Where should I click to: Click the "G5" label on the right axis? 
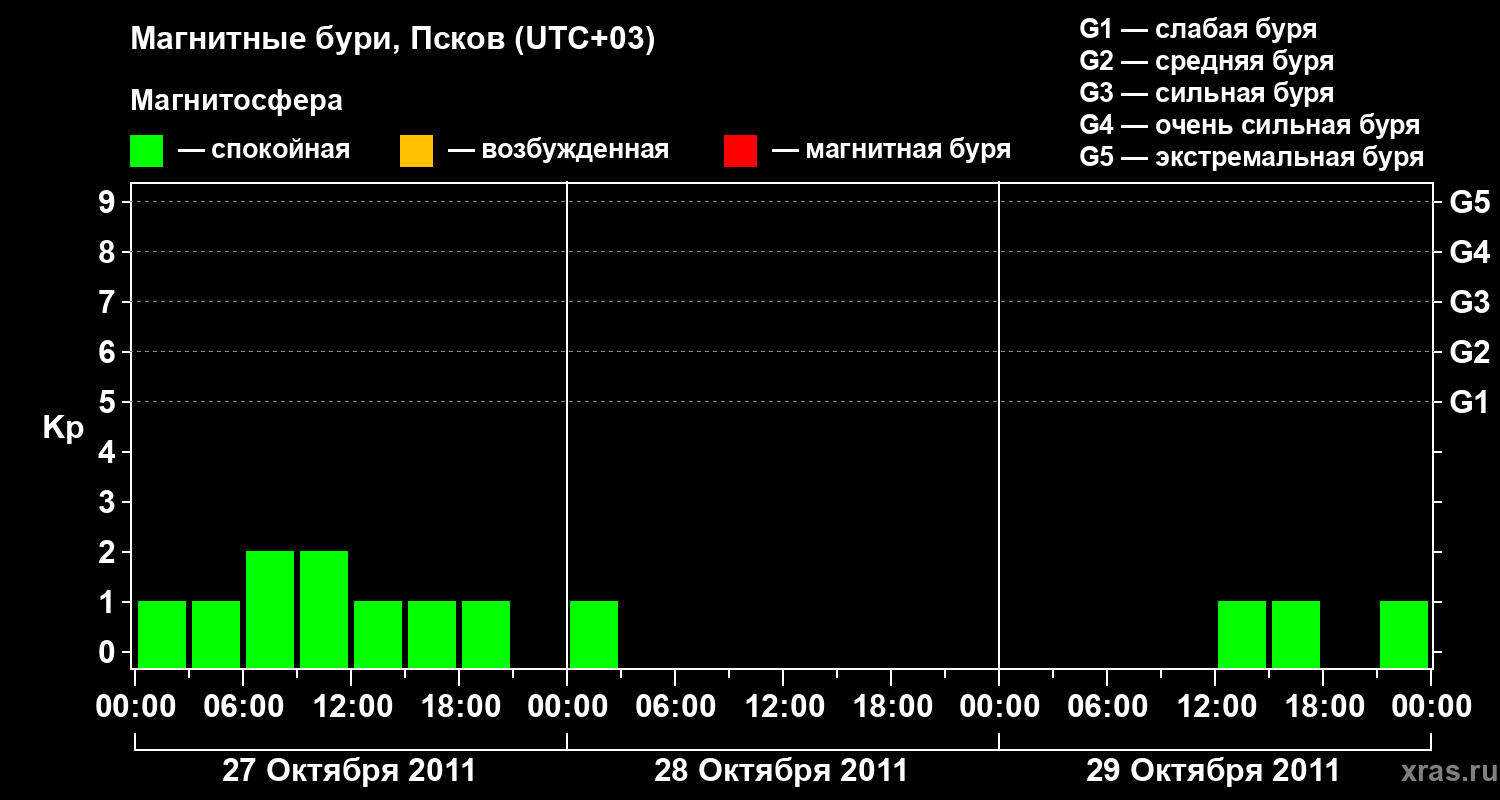point(1469,202)
